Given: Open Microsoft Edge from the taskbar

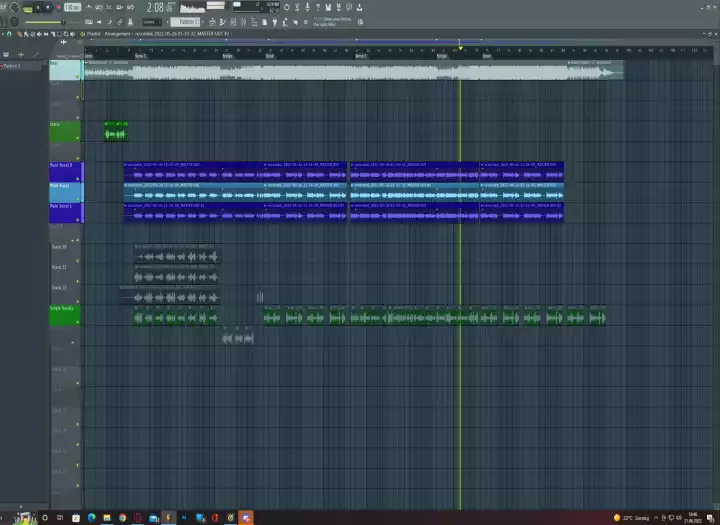Looking at the screenshot, I should (x=91, y=518).
